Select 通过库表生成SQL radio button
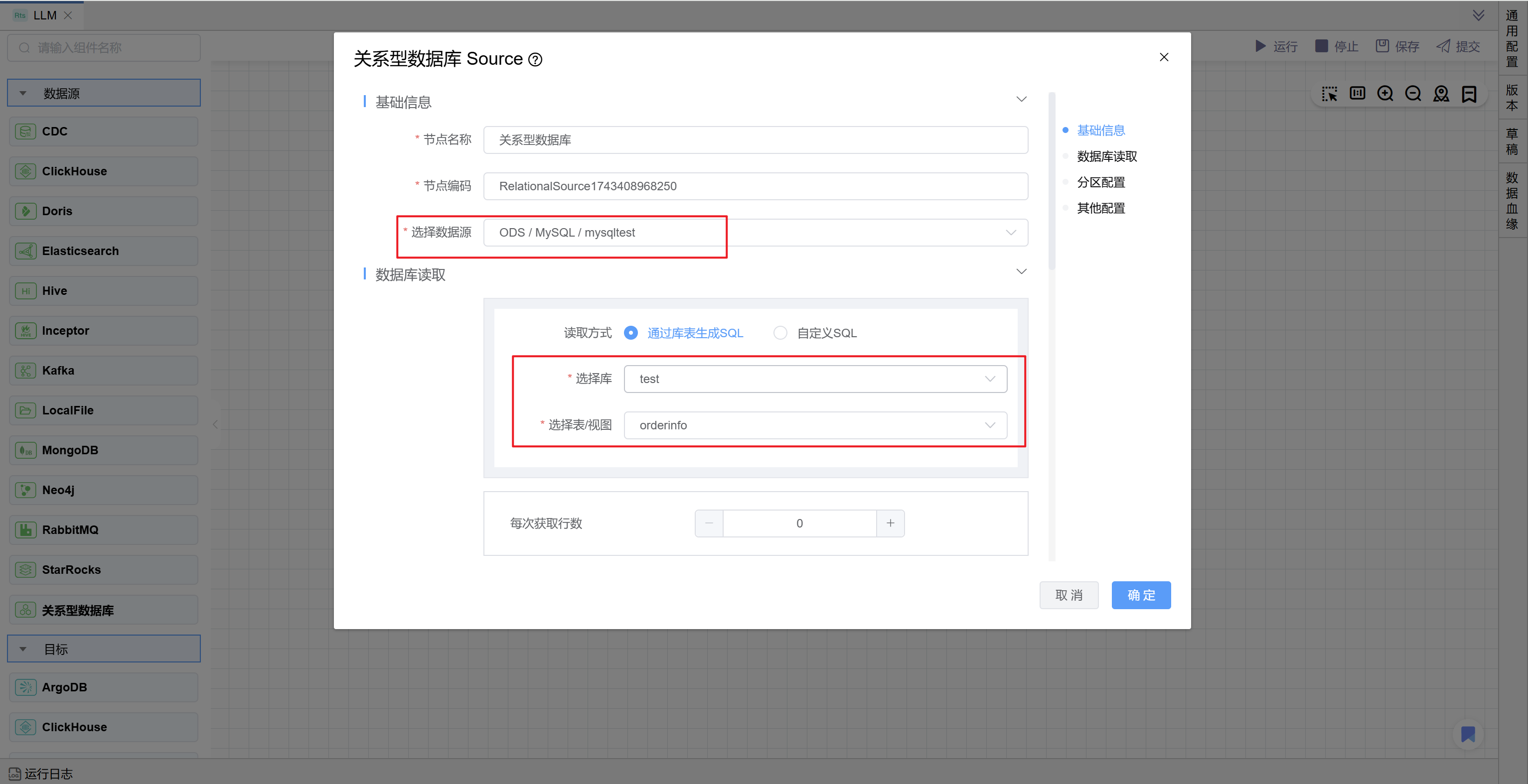The height and width of the screenshot is (784, 1528). (630, 333)
